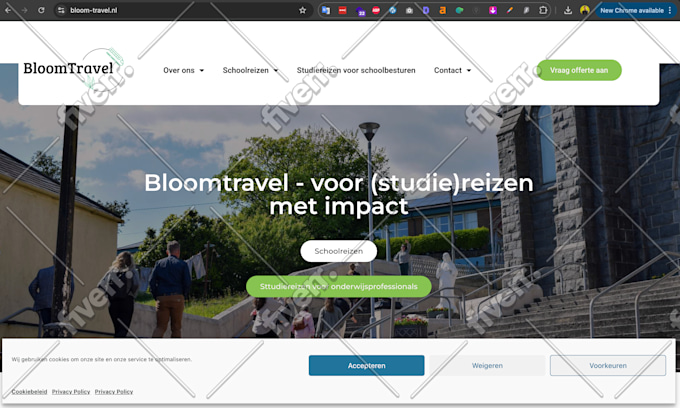
Task: Open the Over ons menu
Action: 179,70
